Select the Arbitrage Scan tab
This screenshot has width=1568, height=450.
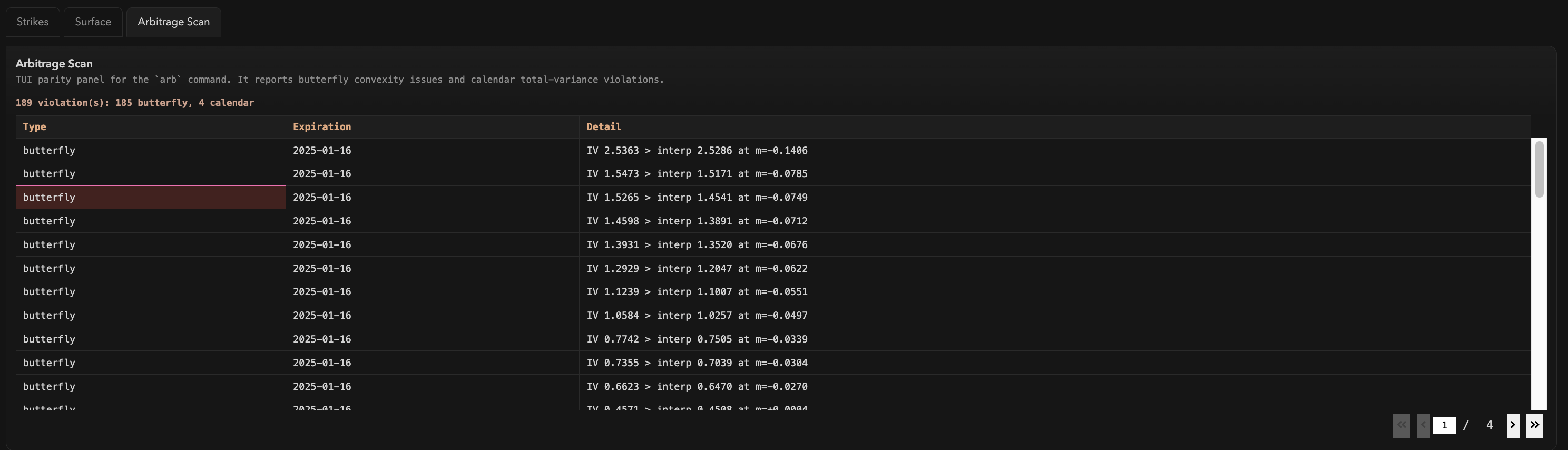tap(173, 22)
